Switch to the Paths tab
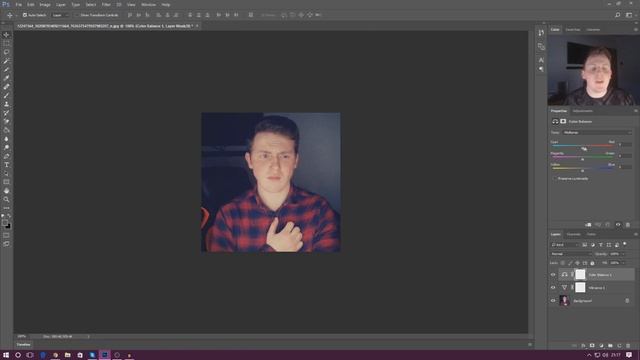 (591, 234)
